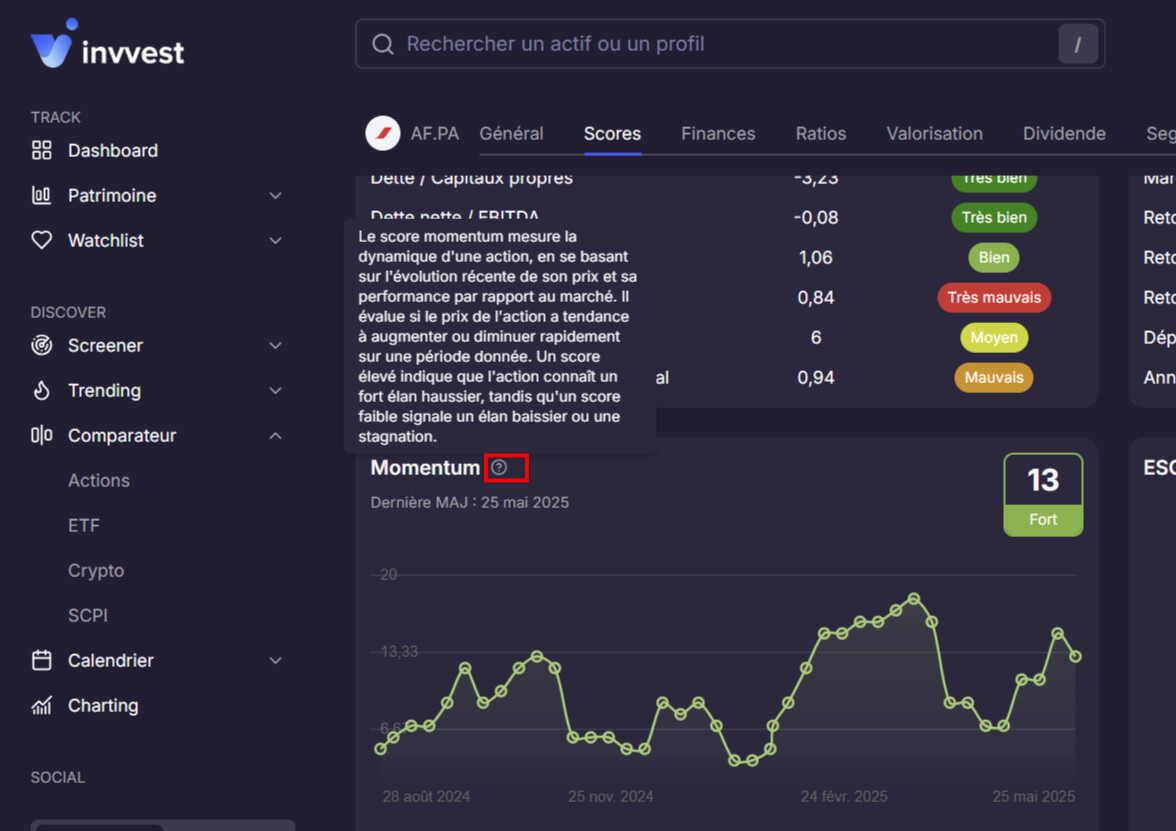1176x831 pixels.
Task: Click the Screener radar icon
Action: coord(42,345)
